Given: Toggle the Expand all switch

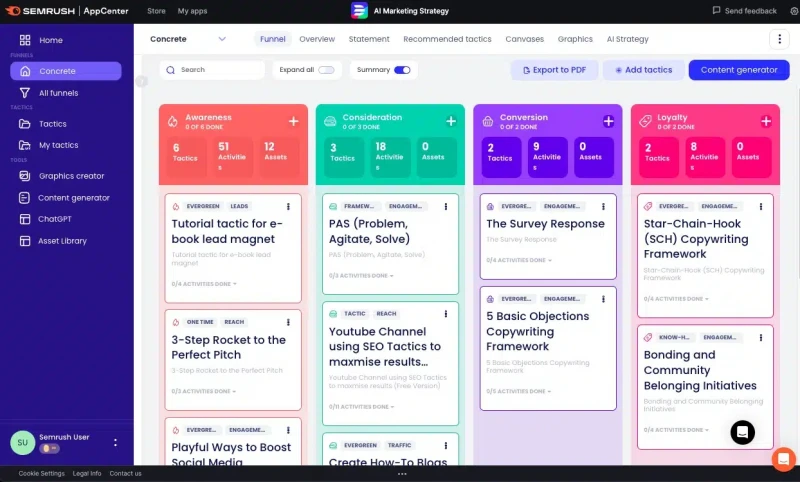Looking at the screenshot, I should pos(327,70).
